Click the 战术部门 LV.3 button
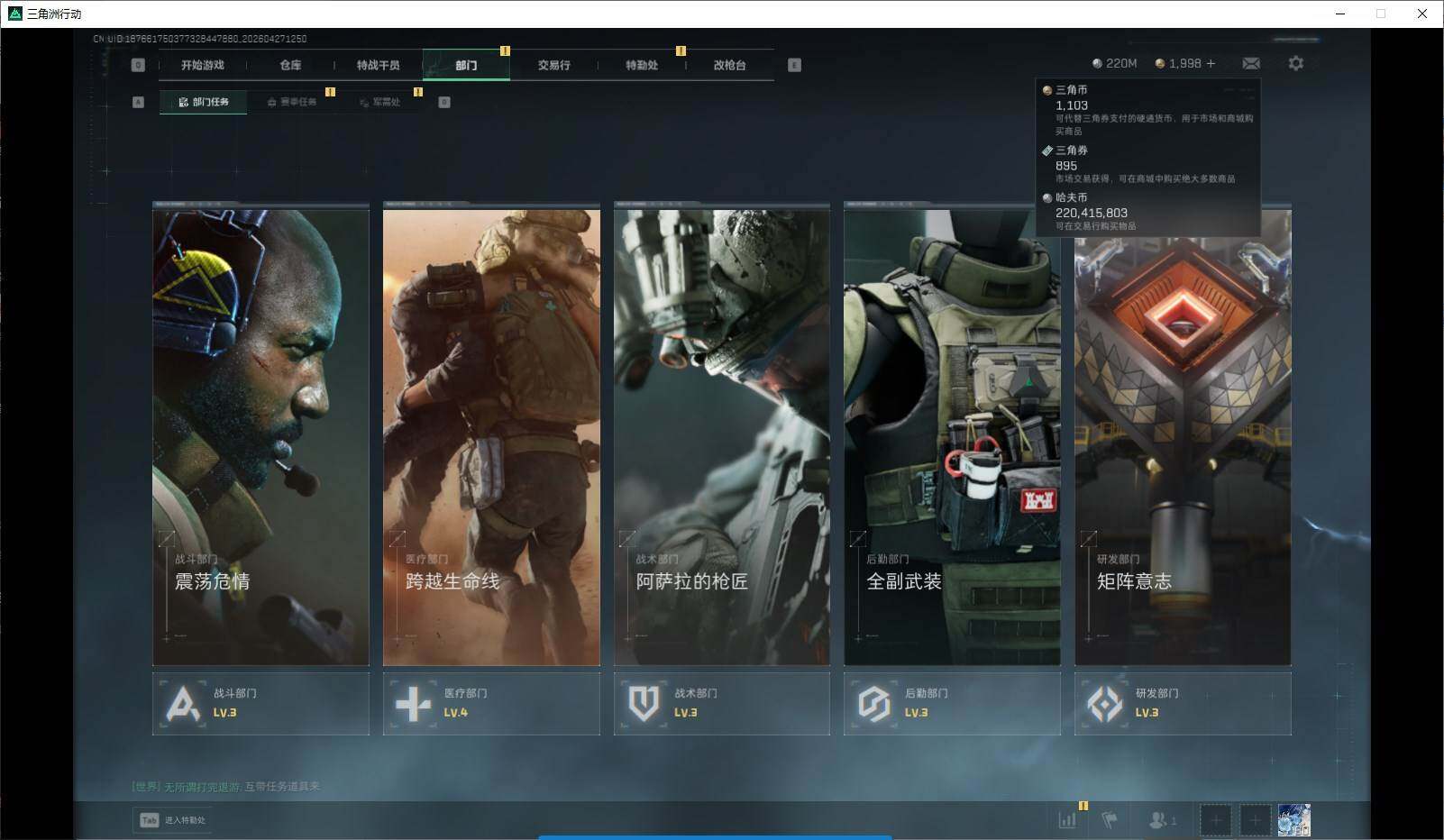The image size is (1444, 840). point(722,704)
